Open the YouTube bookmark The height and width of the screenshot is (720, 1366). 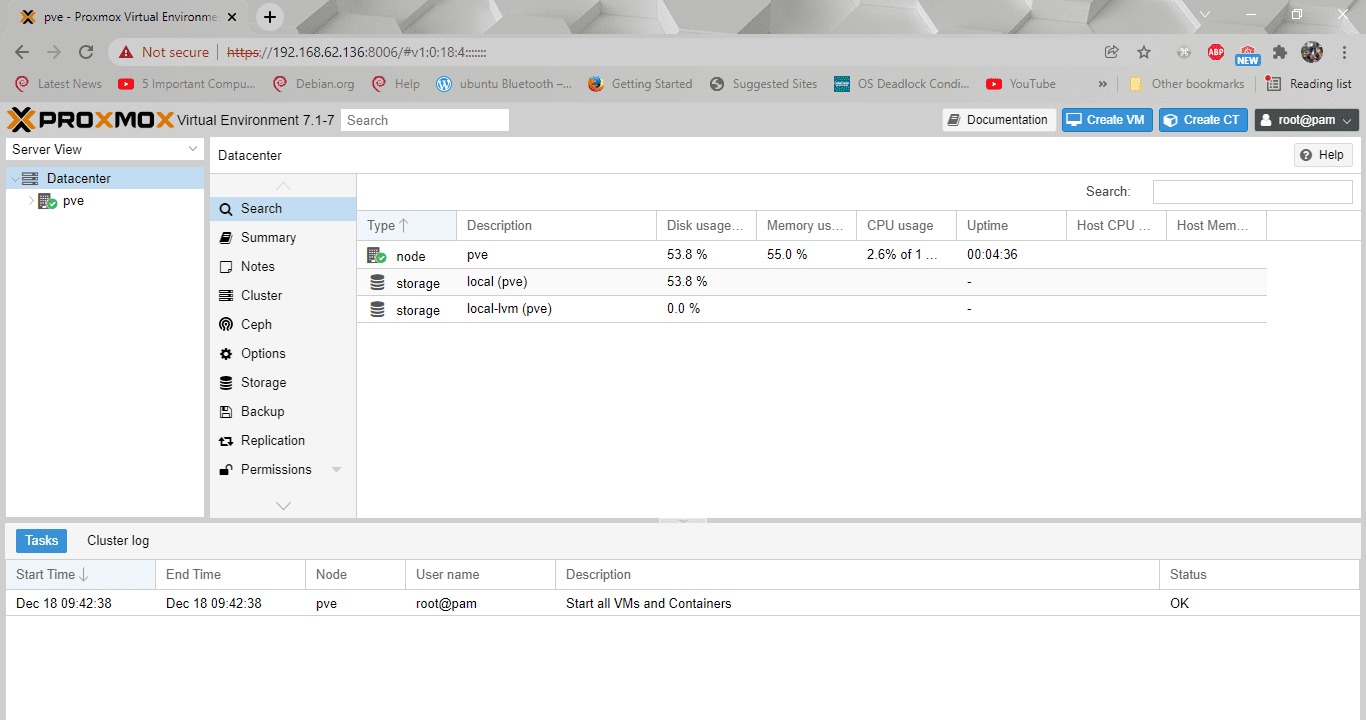tap(1021, 84)
